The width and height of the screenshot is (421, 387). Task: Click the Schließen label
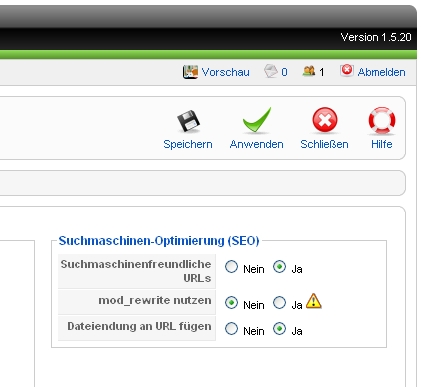coord(324,144)
